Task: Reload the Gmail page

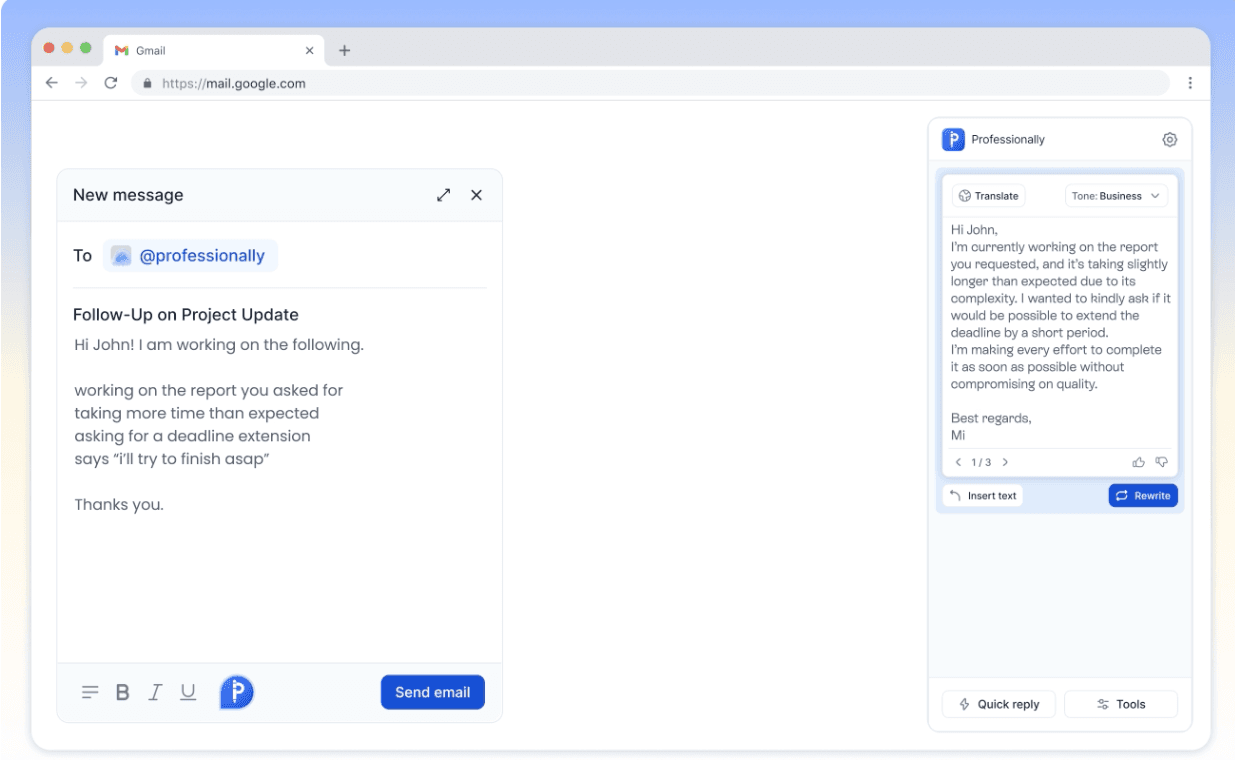Action: tap(111, 83)
